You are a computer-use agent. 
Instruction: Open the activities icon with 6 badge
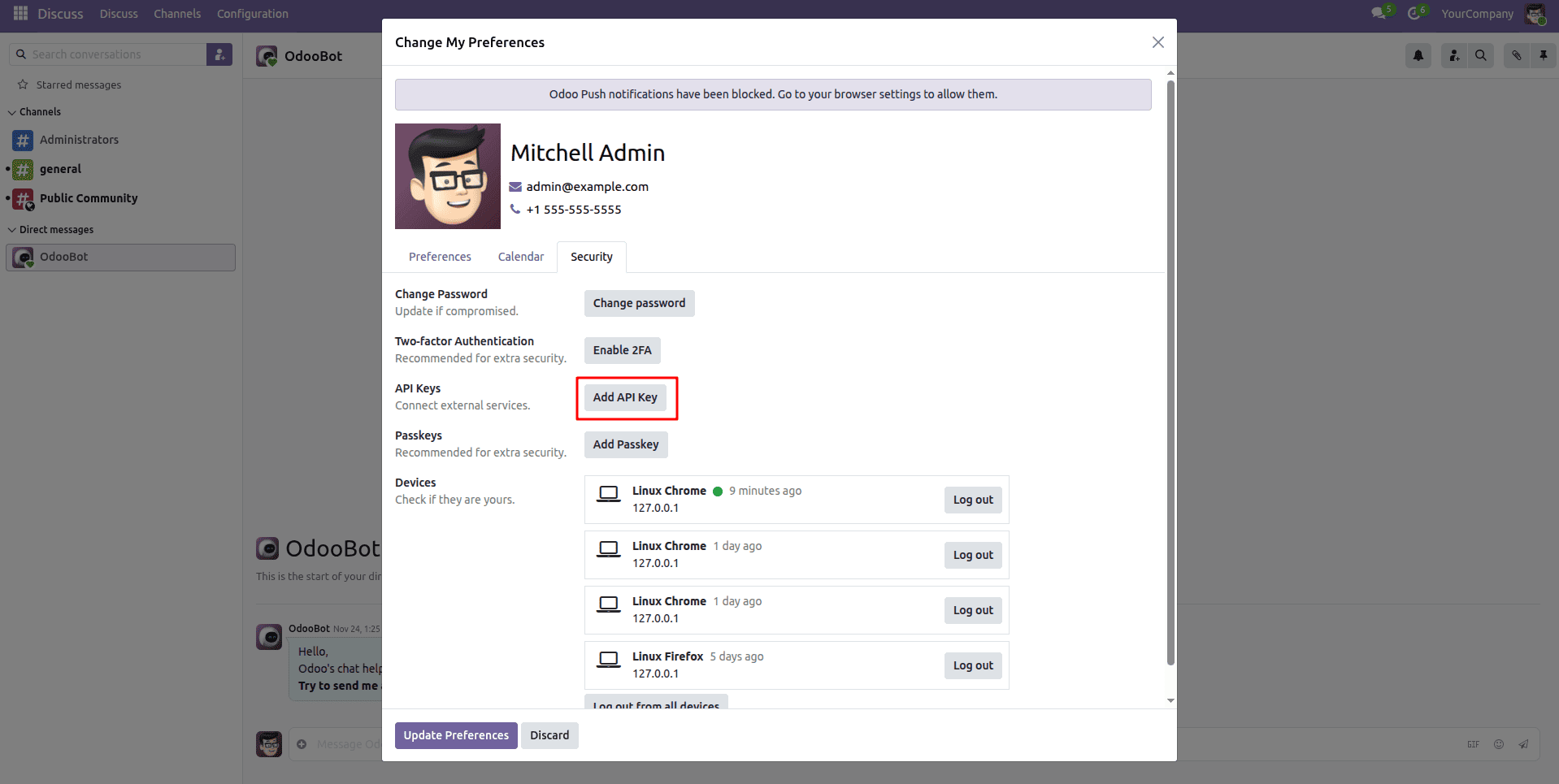point(1415,13)
